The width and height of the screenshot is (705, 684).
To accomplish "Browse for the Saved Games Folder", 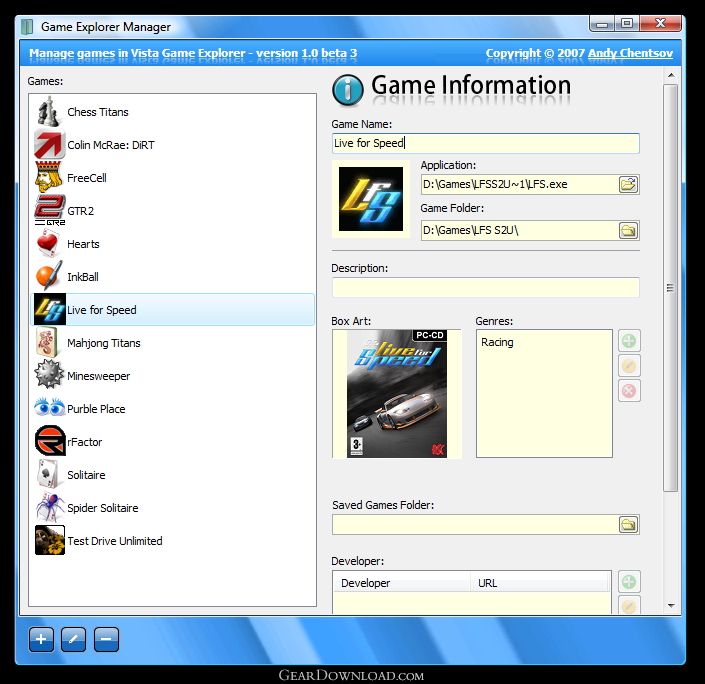I will coord(629,524).
